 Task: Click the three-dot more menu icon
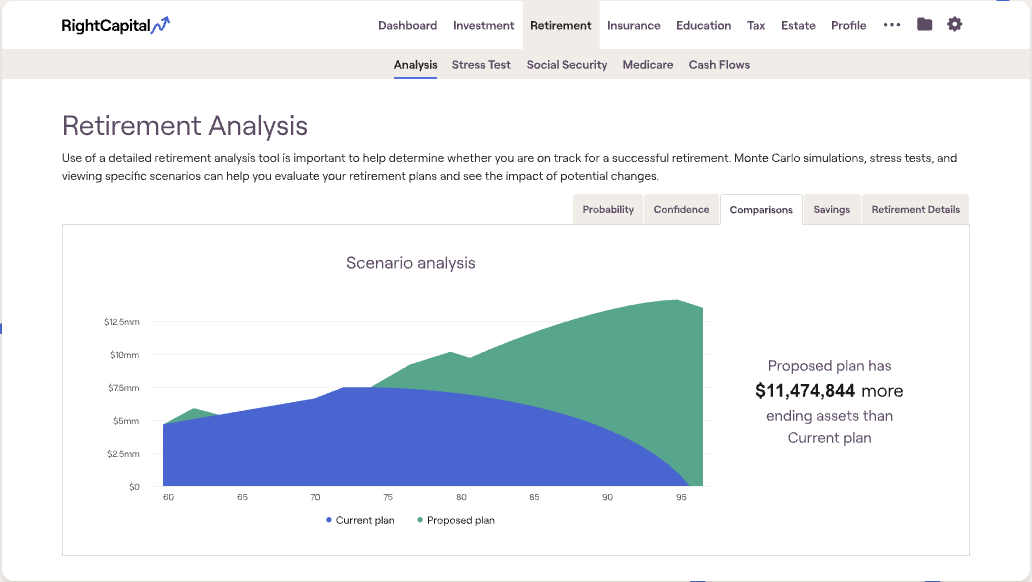coord(892,25)
